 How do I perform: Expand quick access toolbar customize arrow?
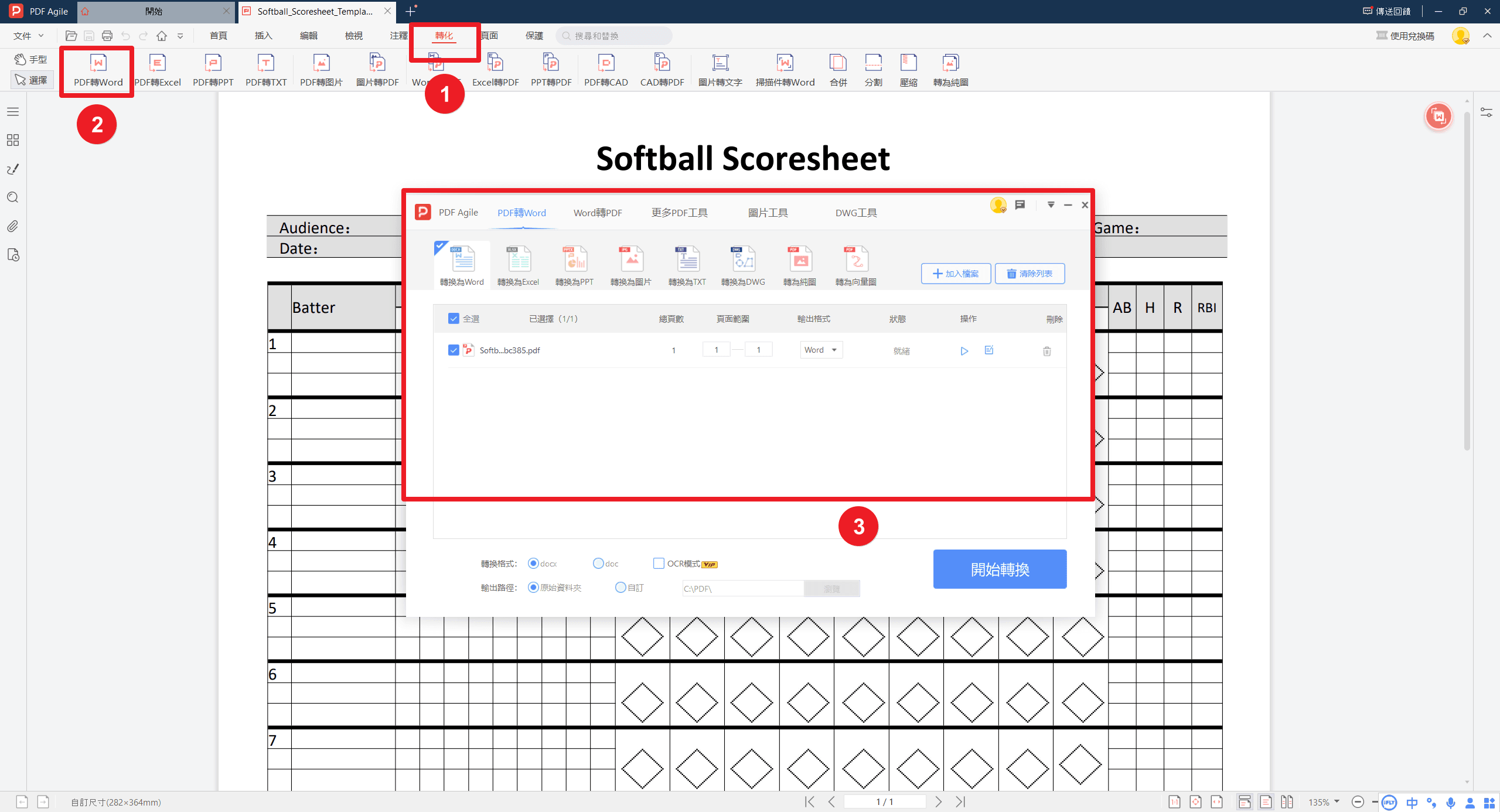coord(180,36)
